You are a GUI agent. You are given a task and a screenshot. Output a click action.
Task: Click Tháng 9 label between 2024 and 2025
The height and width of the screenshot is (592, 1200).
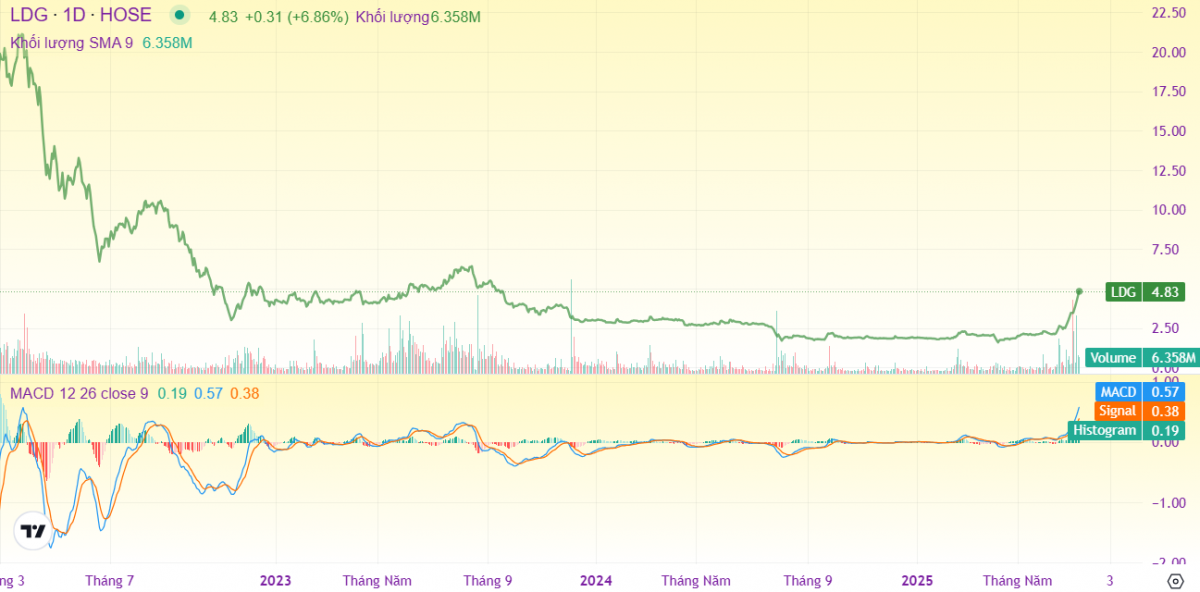click(x=808, y=580)
